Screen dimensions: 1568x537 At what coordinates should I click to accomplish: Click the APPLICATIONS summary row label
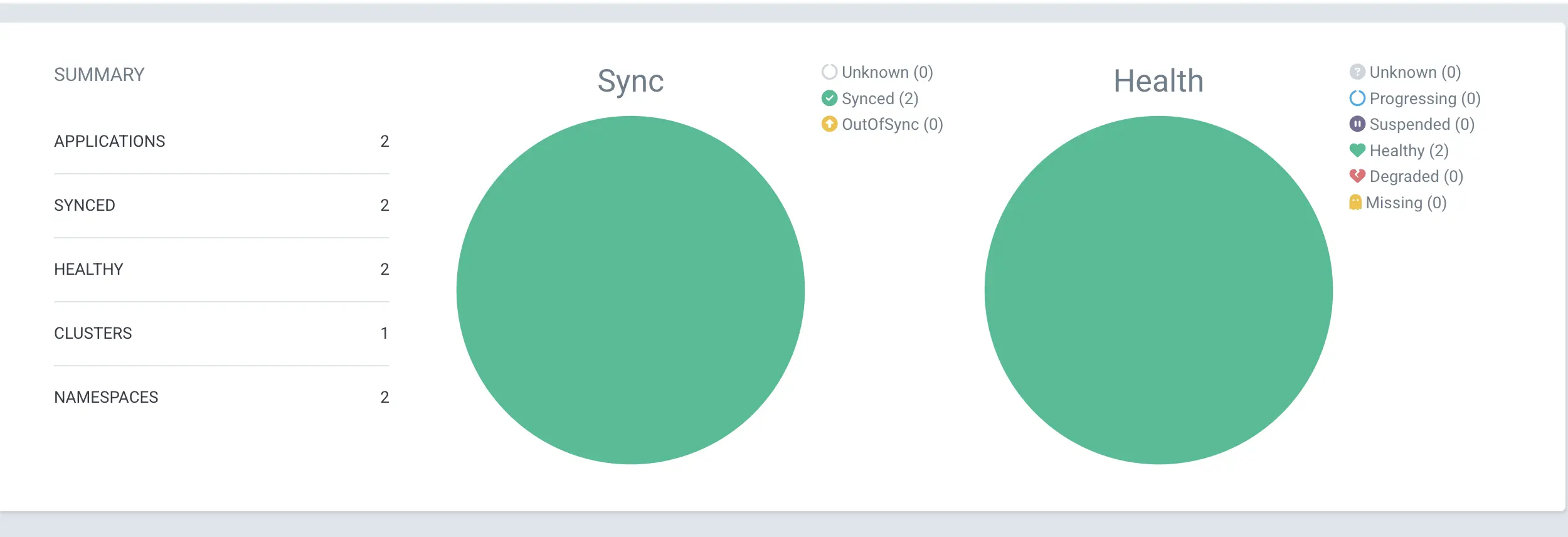coord(110,141)
